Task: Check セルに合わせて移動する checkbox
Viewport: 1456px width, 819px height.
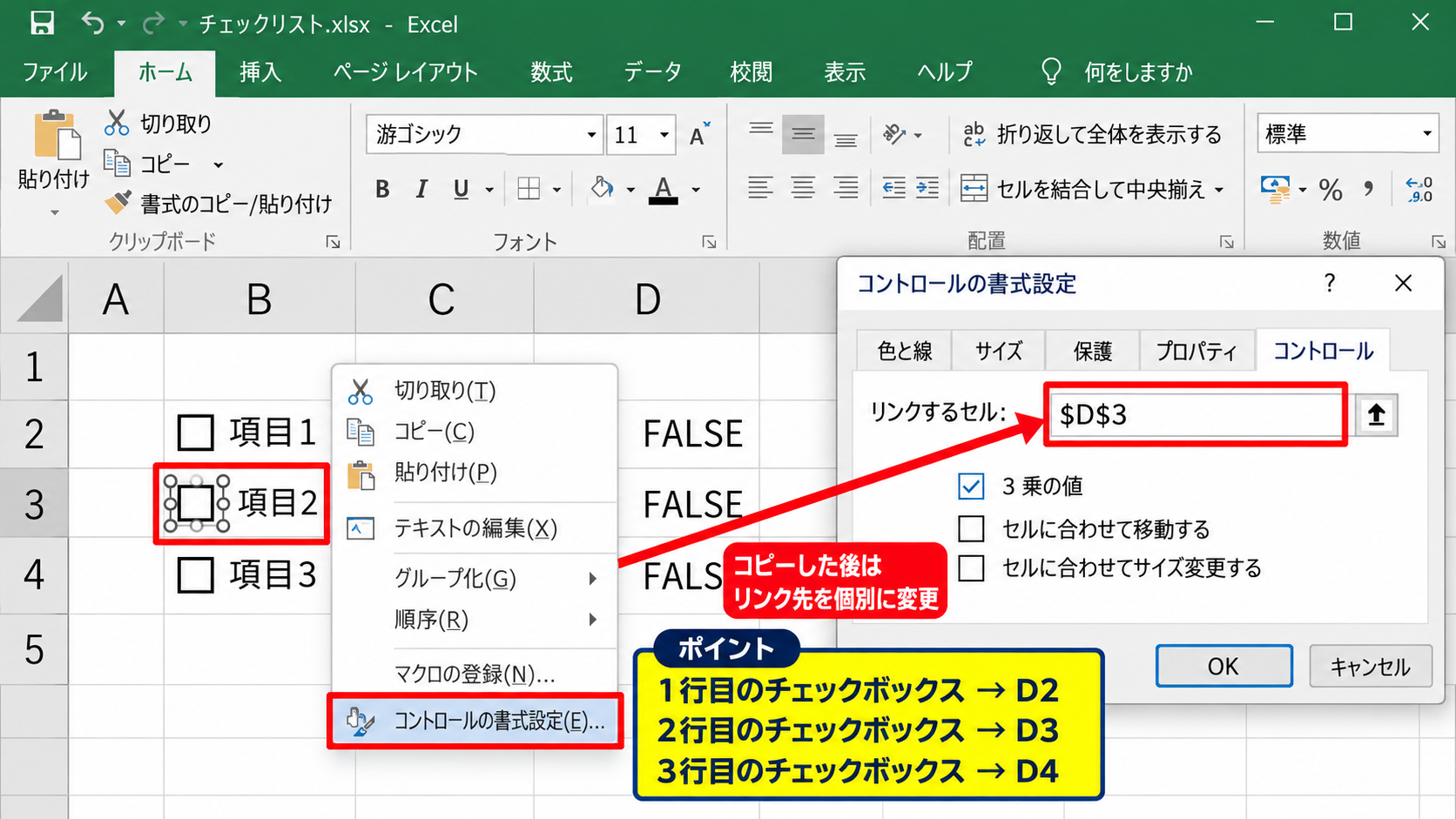Action: pyautogui.click(x=971, y=528)
